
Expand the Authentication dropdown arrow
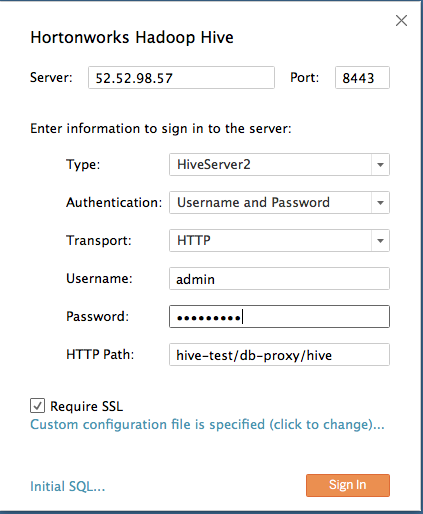coord(380,203)
